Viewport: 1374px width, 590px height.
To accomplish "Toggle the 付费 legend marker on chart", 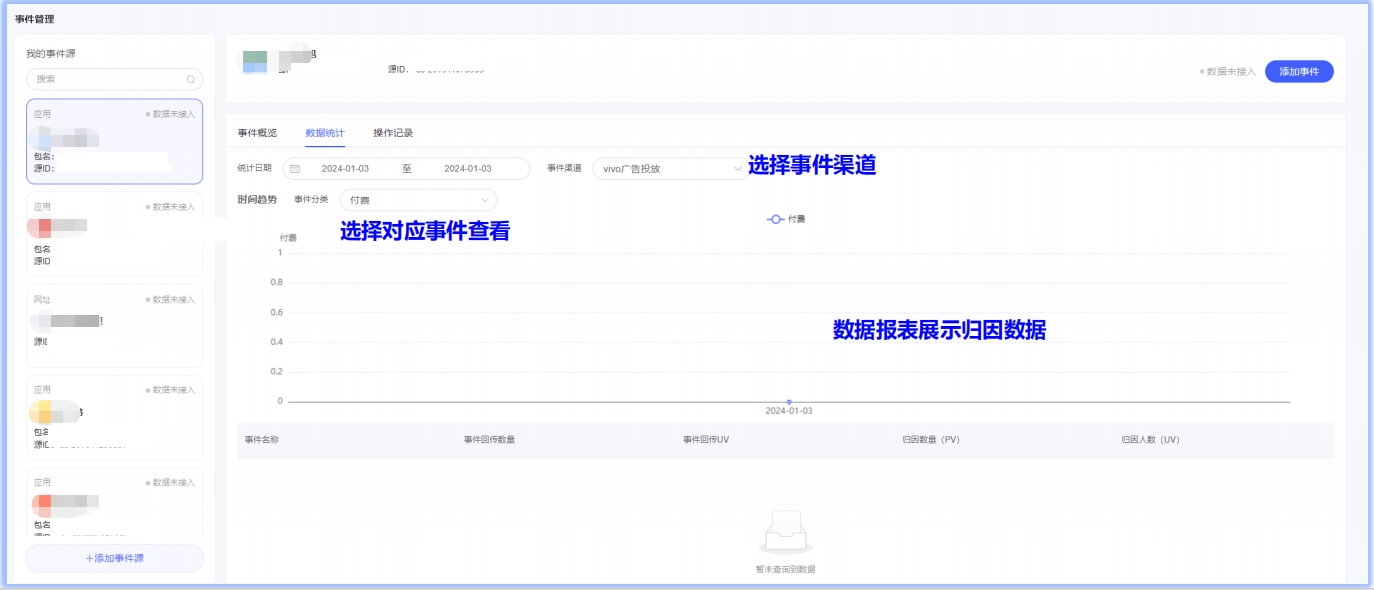I will [x=775, y=219].
